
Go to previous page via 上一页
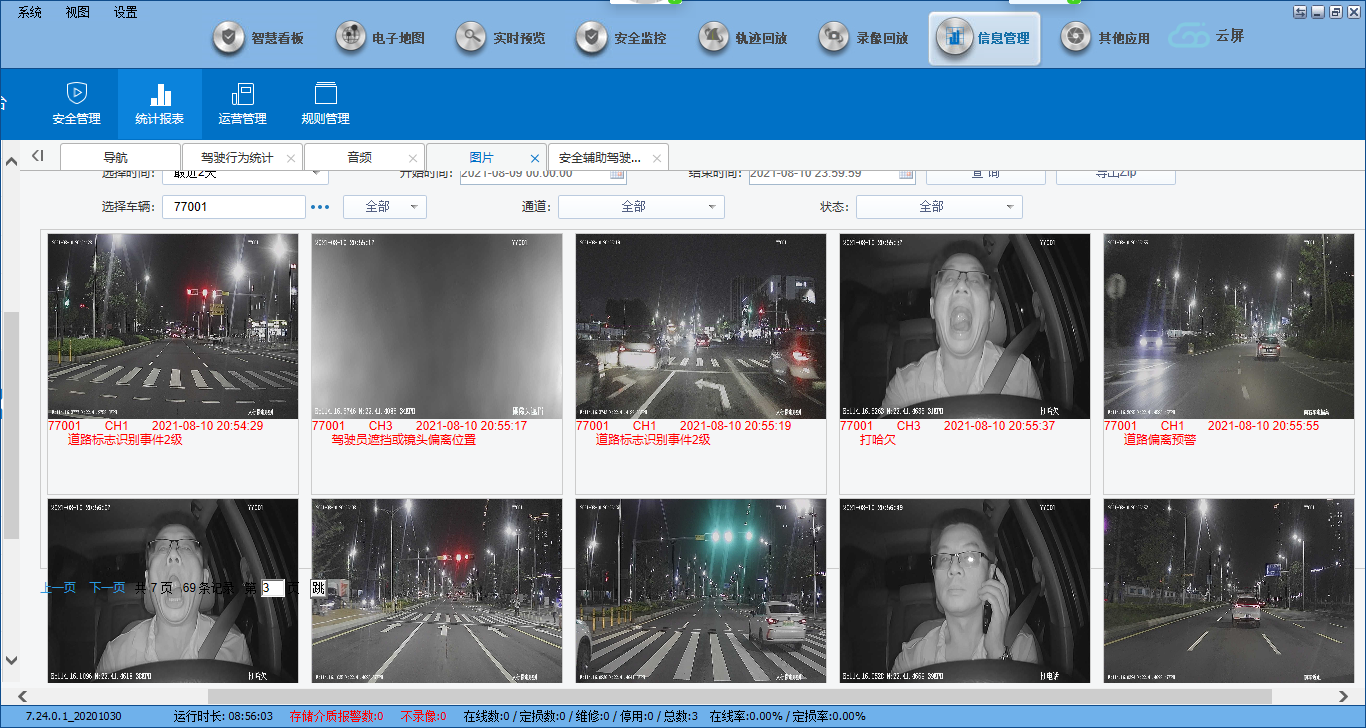58,588
